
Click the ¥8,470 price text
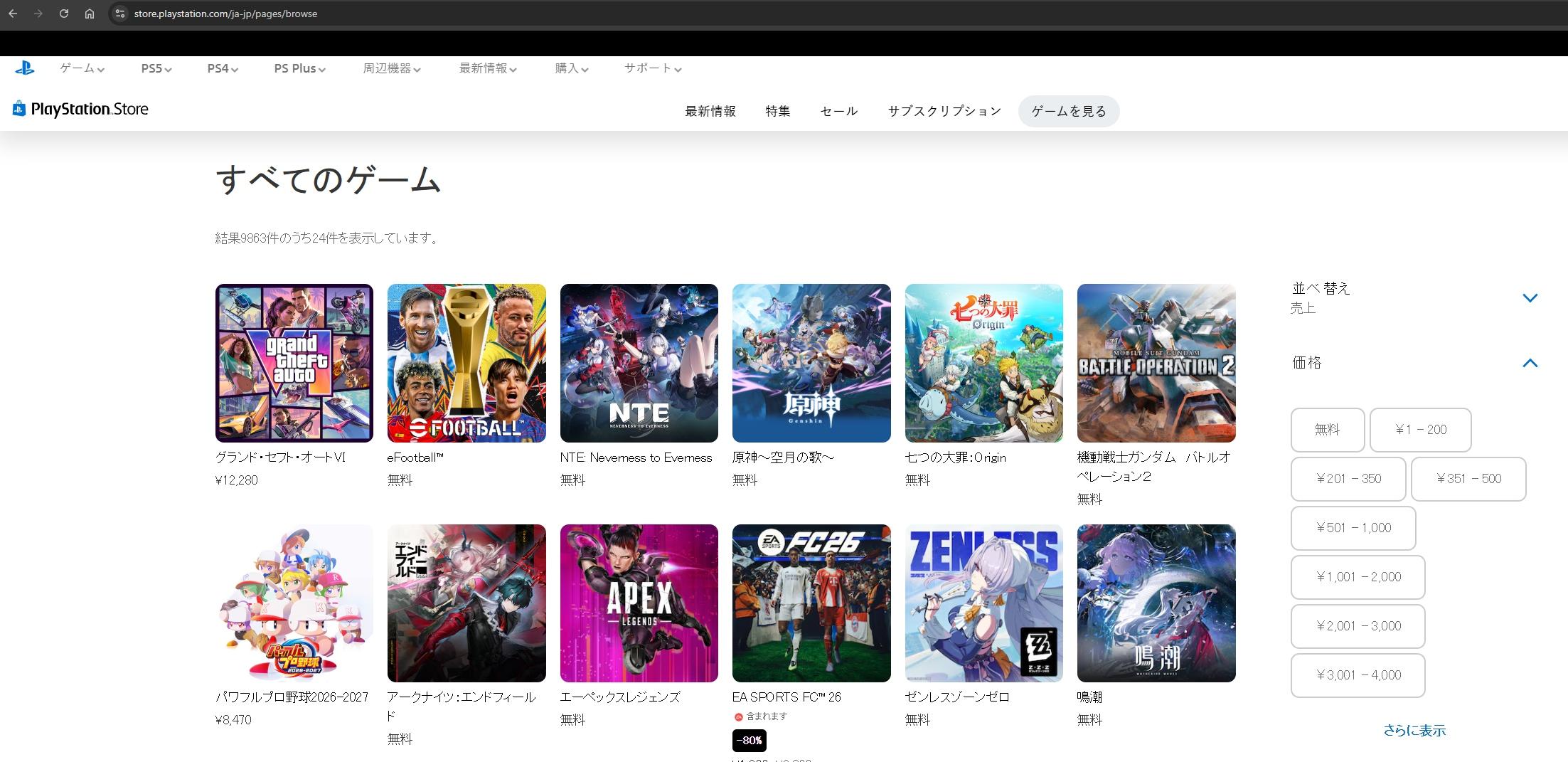[233, 720]
